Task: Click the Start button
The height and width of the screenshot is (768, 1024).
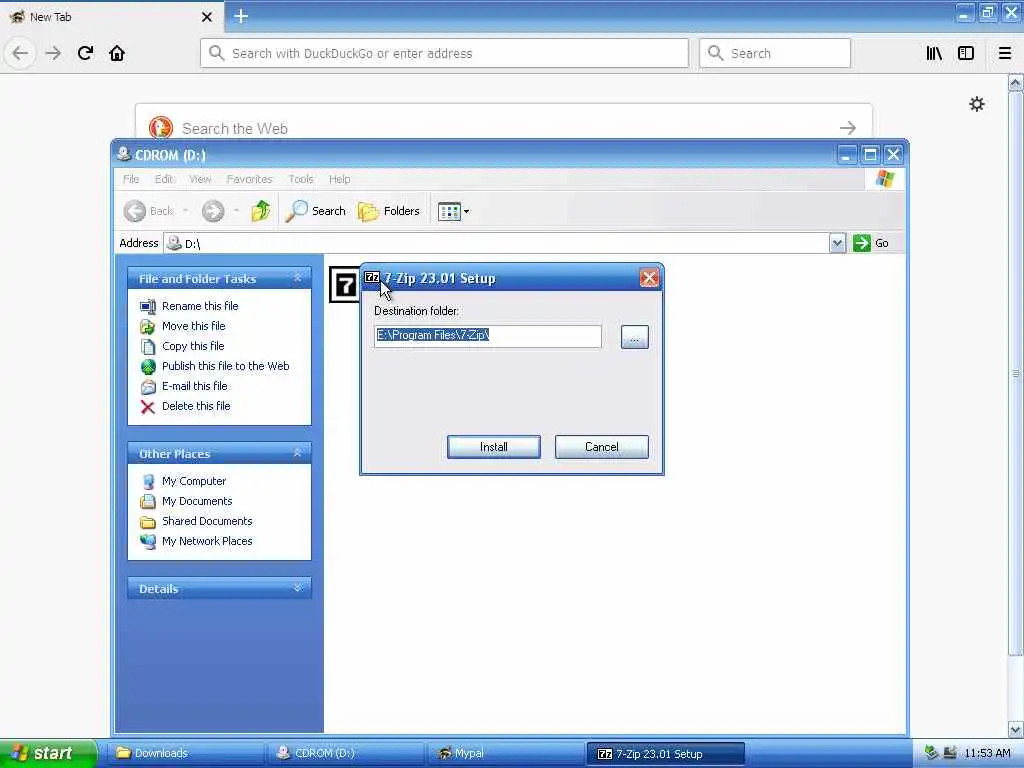Action: pyautogui.click(x=48, y=753)
